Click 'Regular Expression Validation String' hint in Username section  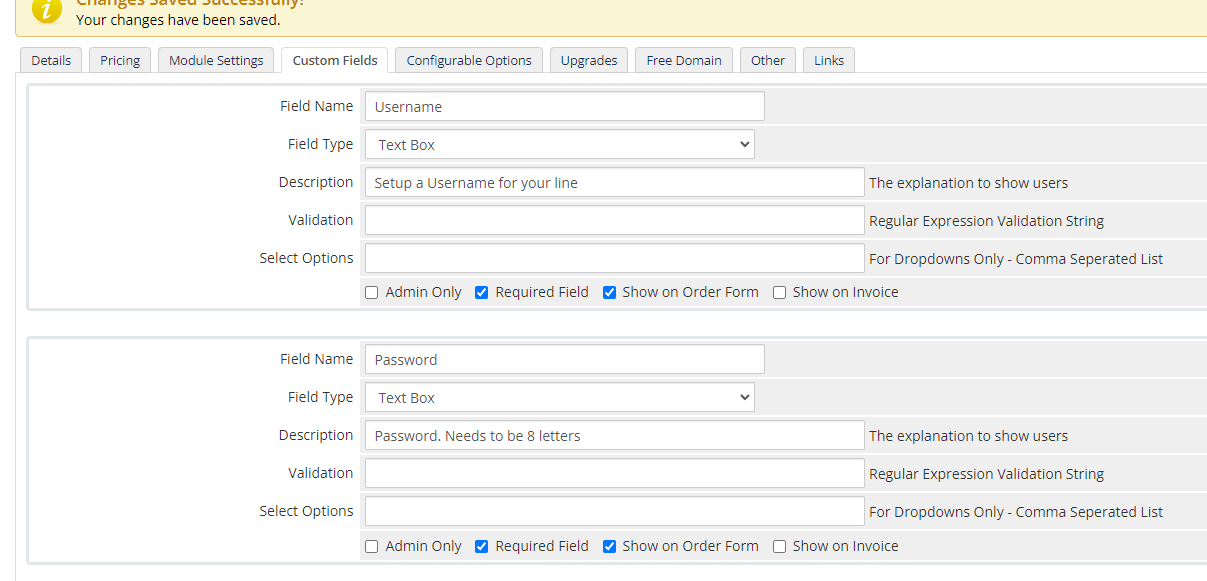click(x=986, y=221)
